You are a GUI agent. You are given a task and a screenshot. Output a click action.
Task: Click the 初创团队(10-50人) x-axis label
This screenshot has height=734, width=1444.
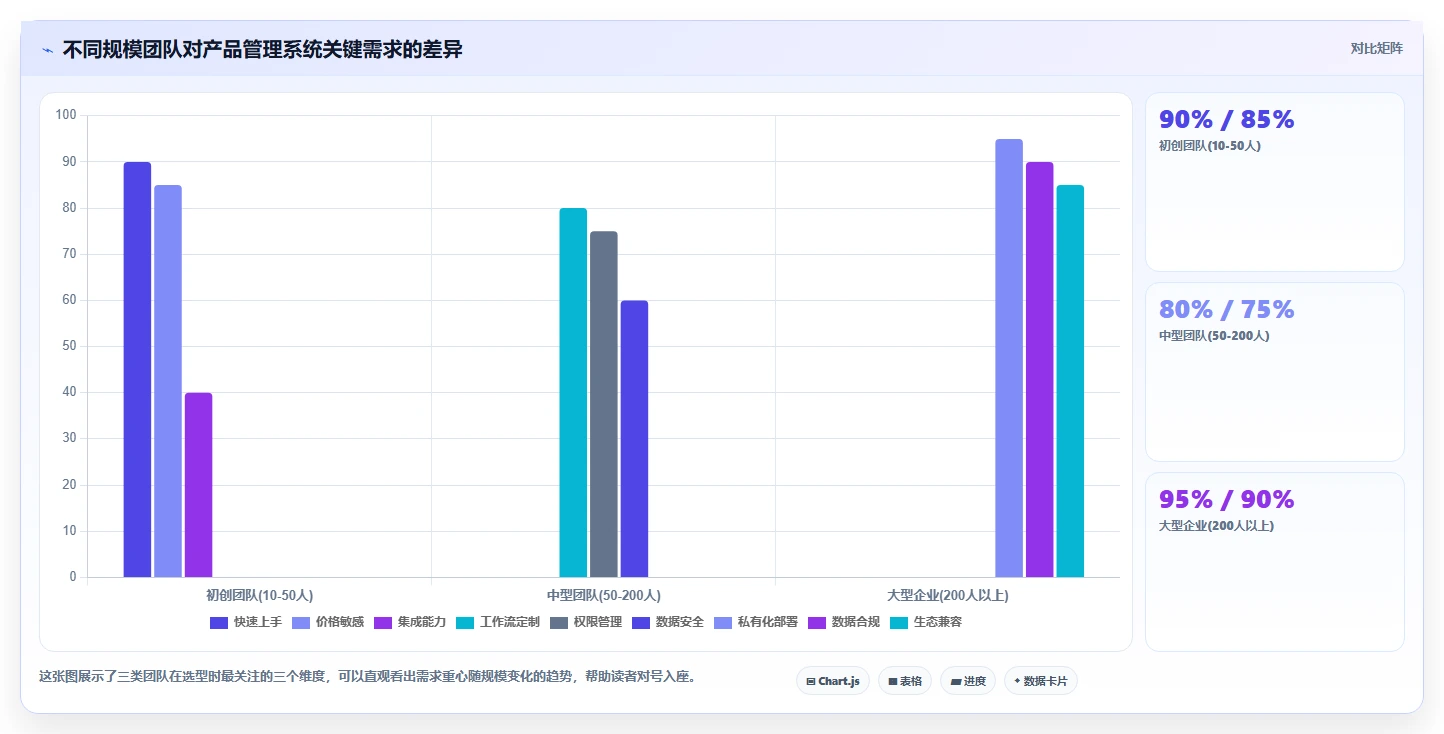259,595
